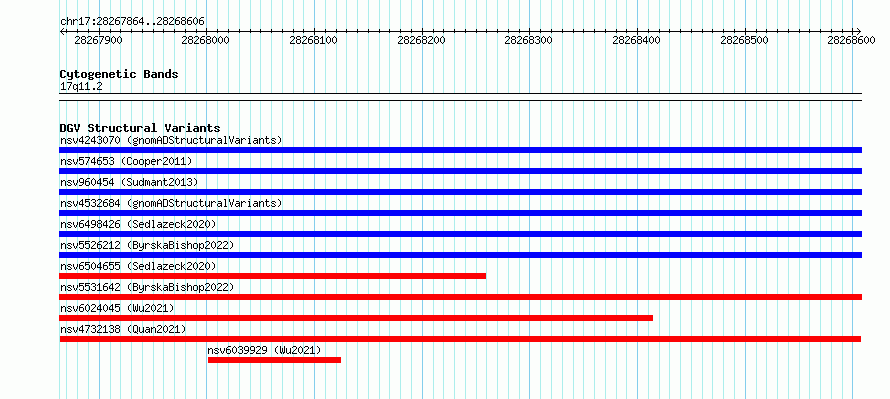The width and height of the screenshot is (890, 399).
Task: Open variant nsv6024045 (Wu2021) label
Action: (117, 308)
